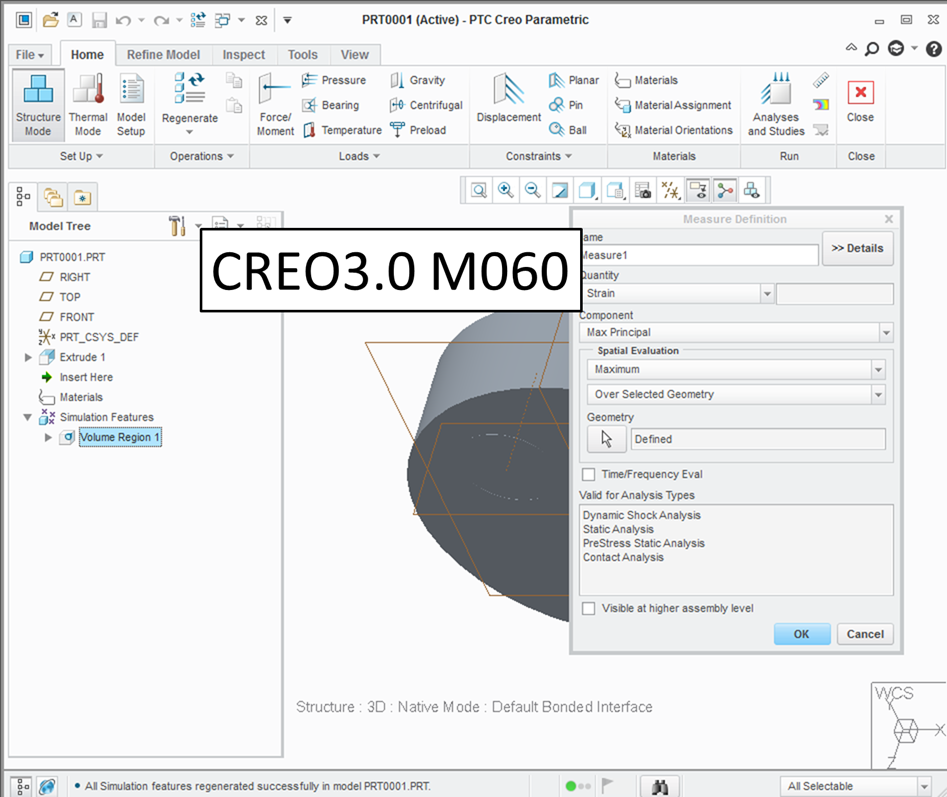
Task: Toggle datum display filters icon
Action: pyautogui.click(x=670, y=191)
